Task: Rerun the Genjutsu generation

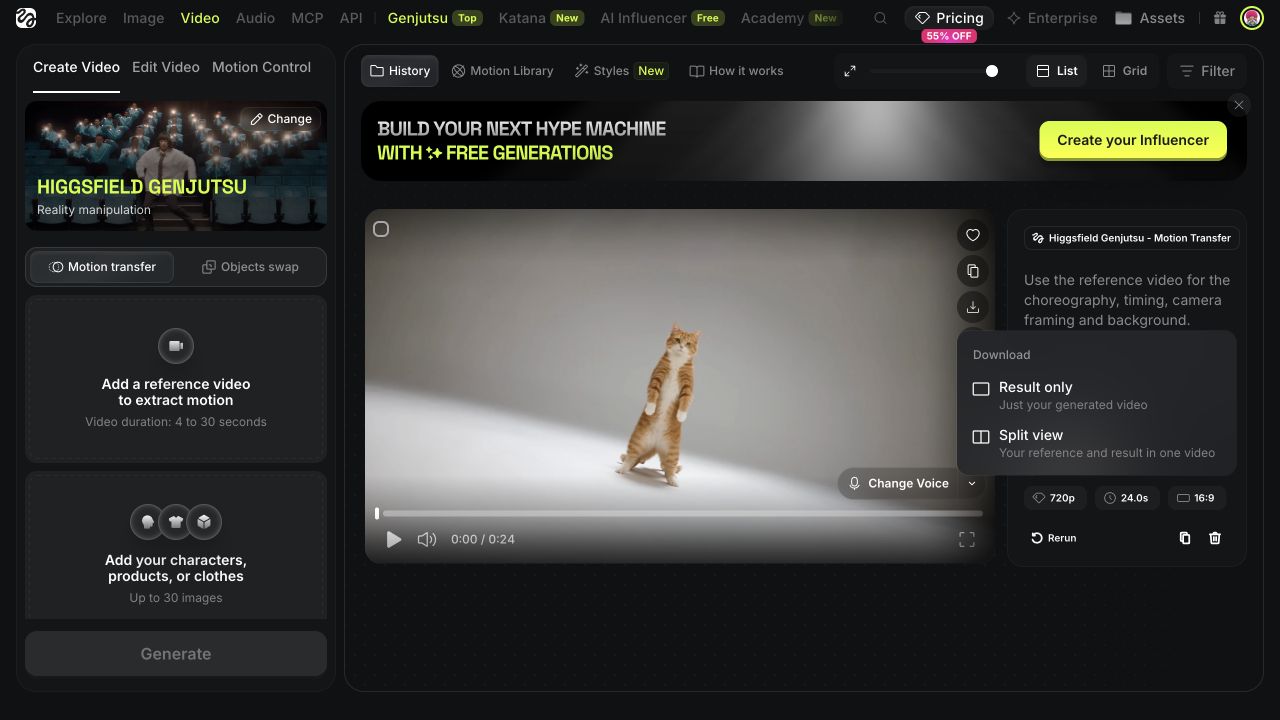Action: 1054,538
